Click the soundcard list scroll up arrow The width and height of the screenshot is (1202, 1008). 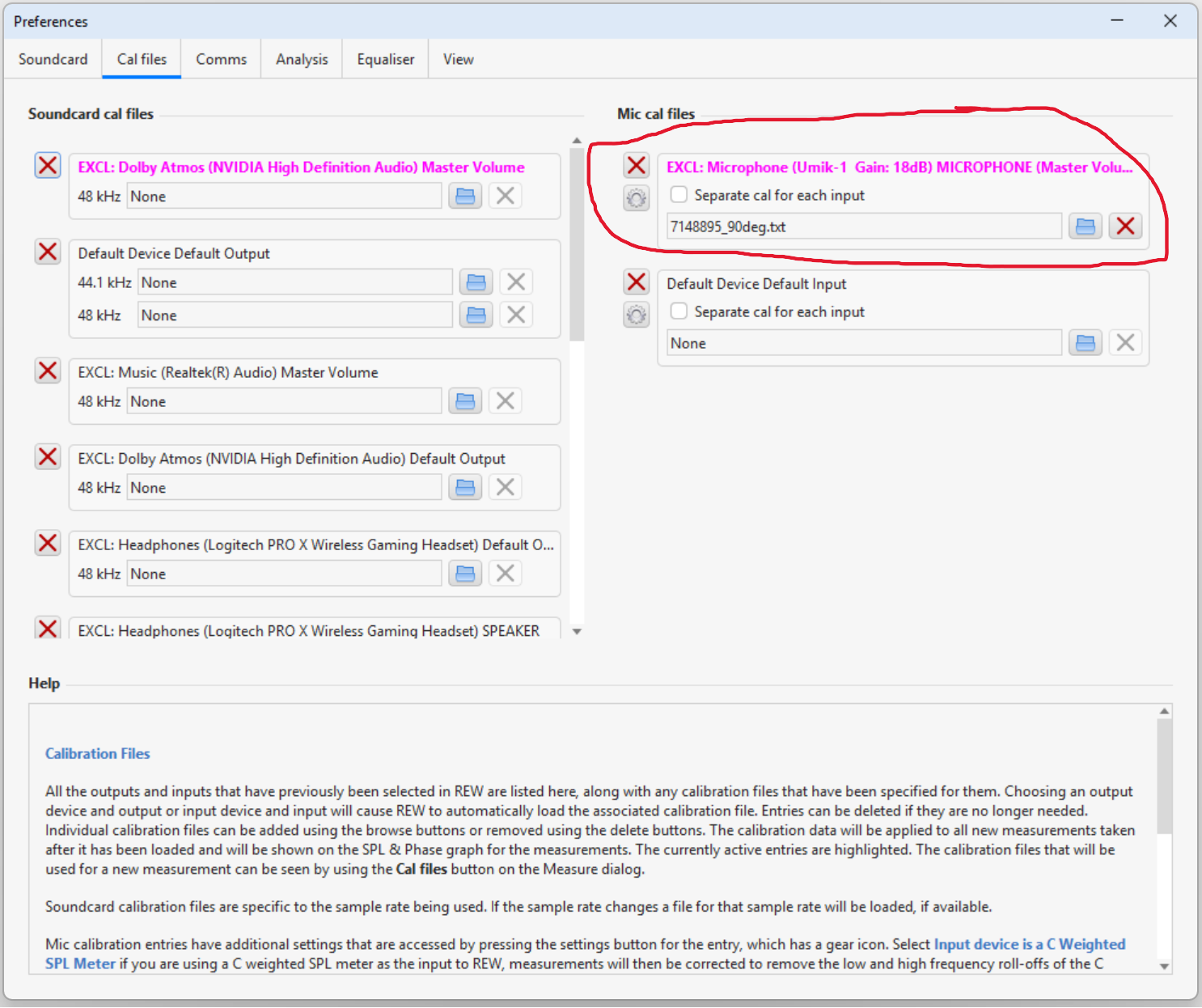(x=577, y=141)
